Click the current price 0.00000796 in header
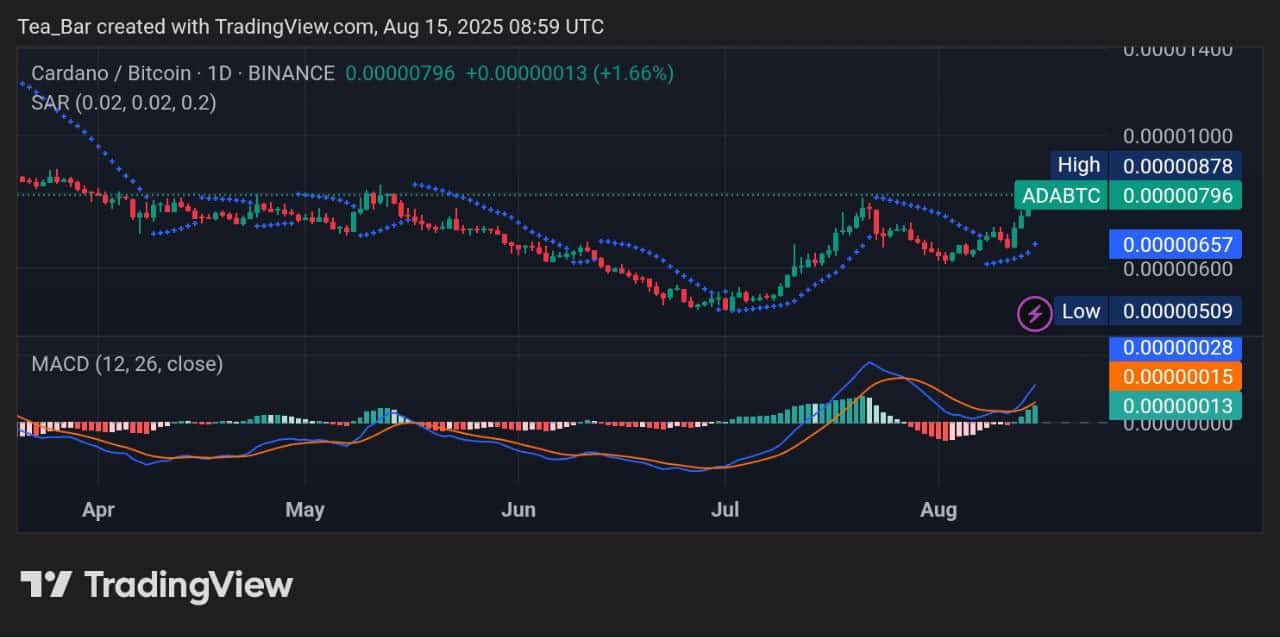Image resolution: width=1280 pixels, height=637 pixels. pos(400,73)
